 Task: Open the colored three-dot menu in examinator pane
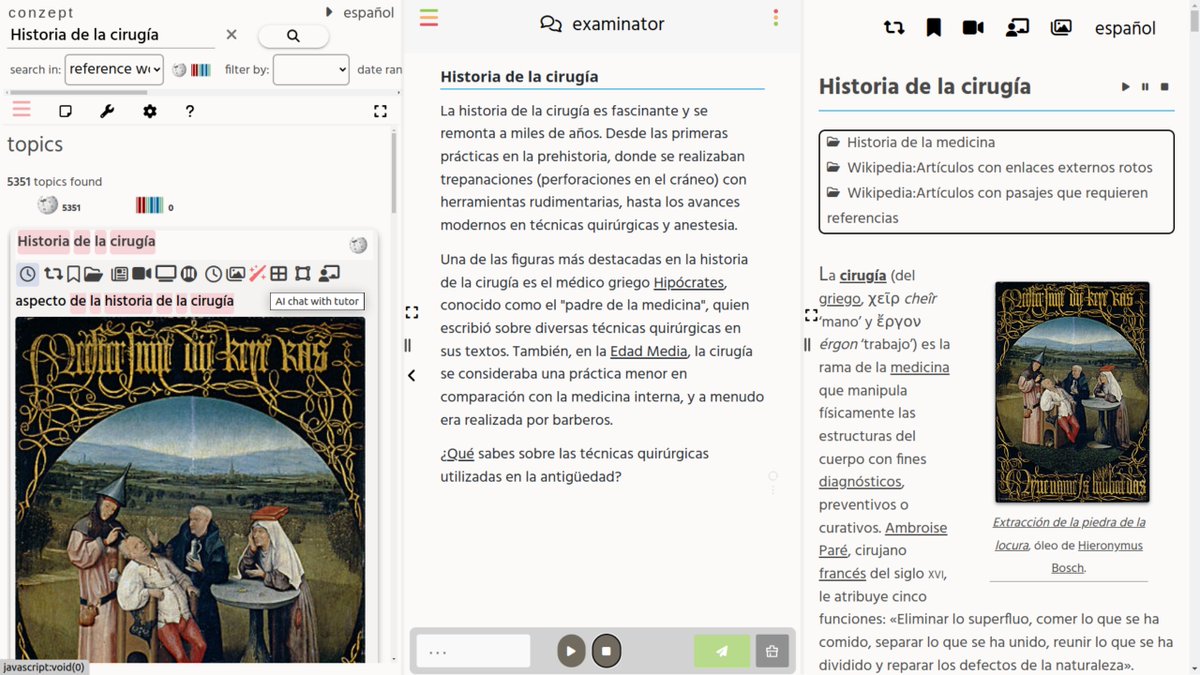[x=776, y=17]
